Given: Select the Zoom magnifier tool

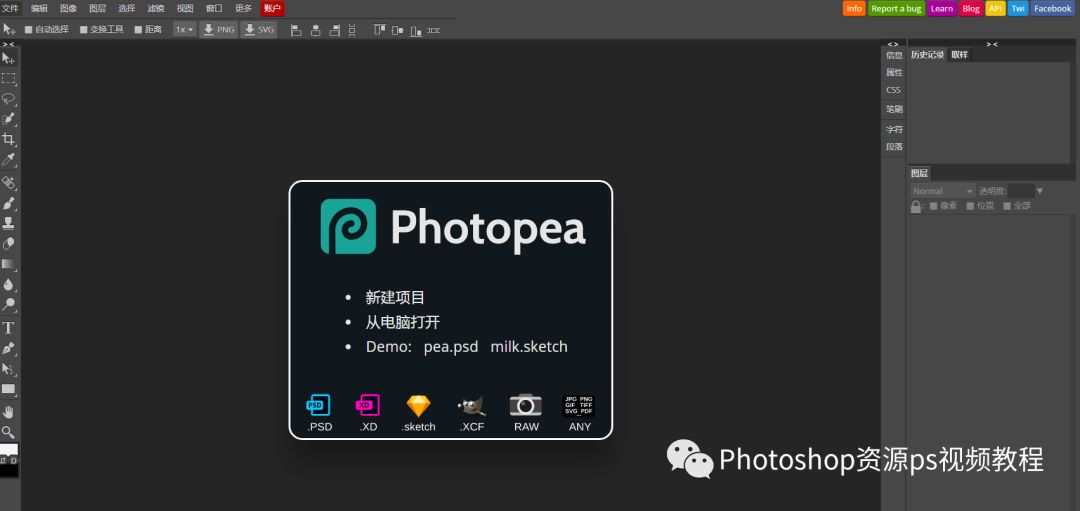Looking at the screenshot, I should [x=9, y=432].
